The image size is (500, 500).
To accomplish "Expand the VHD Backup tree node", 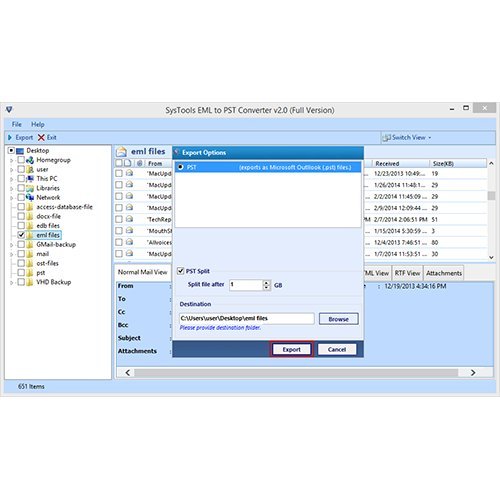I will [12, 282].
